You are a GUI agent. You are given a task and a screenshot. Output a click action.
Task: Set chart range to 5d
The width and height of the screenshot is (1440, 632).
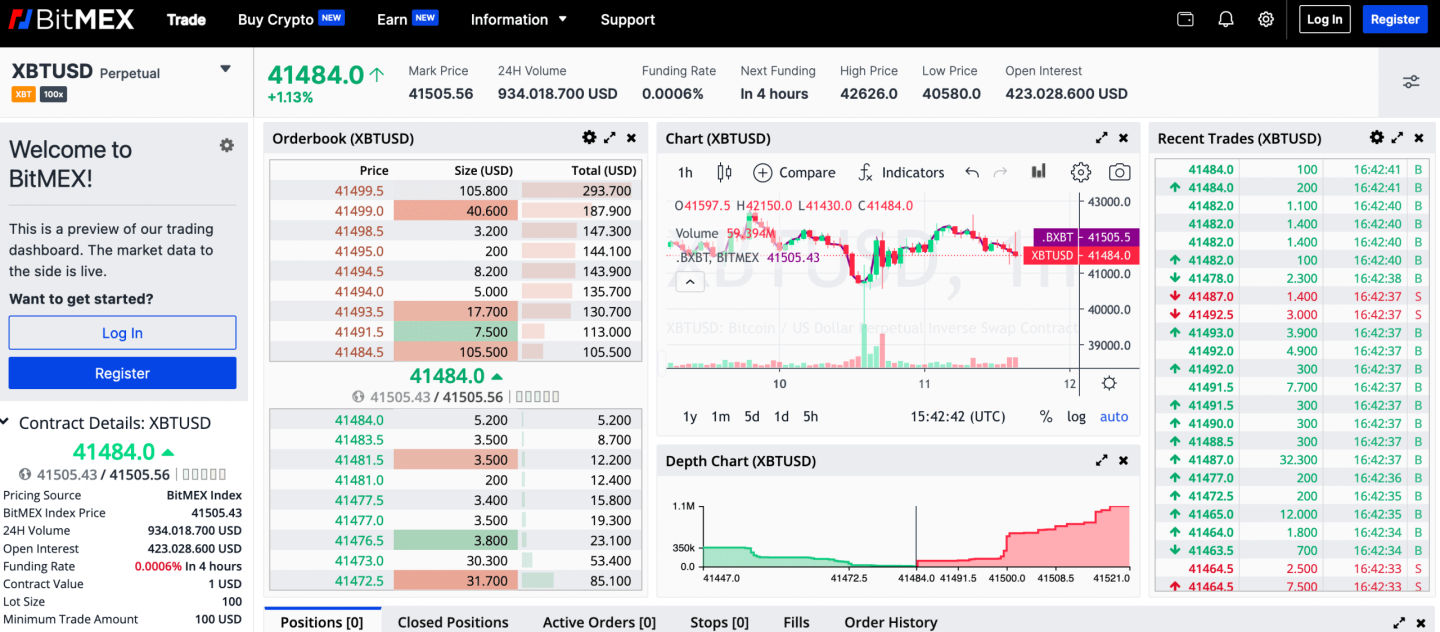point(751,417)
